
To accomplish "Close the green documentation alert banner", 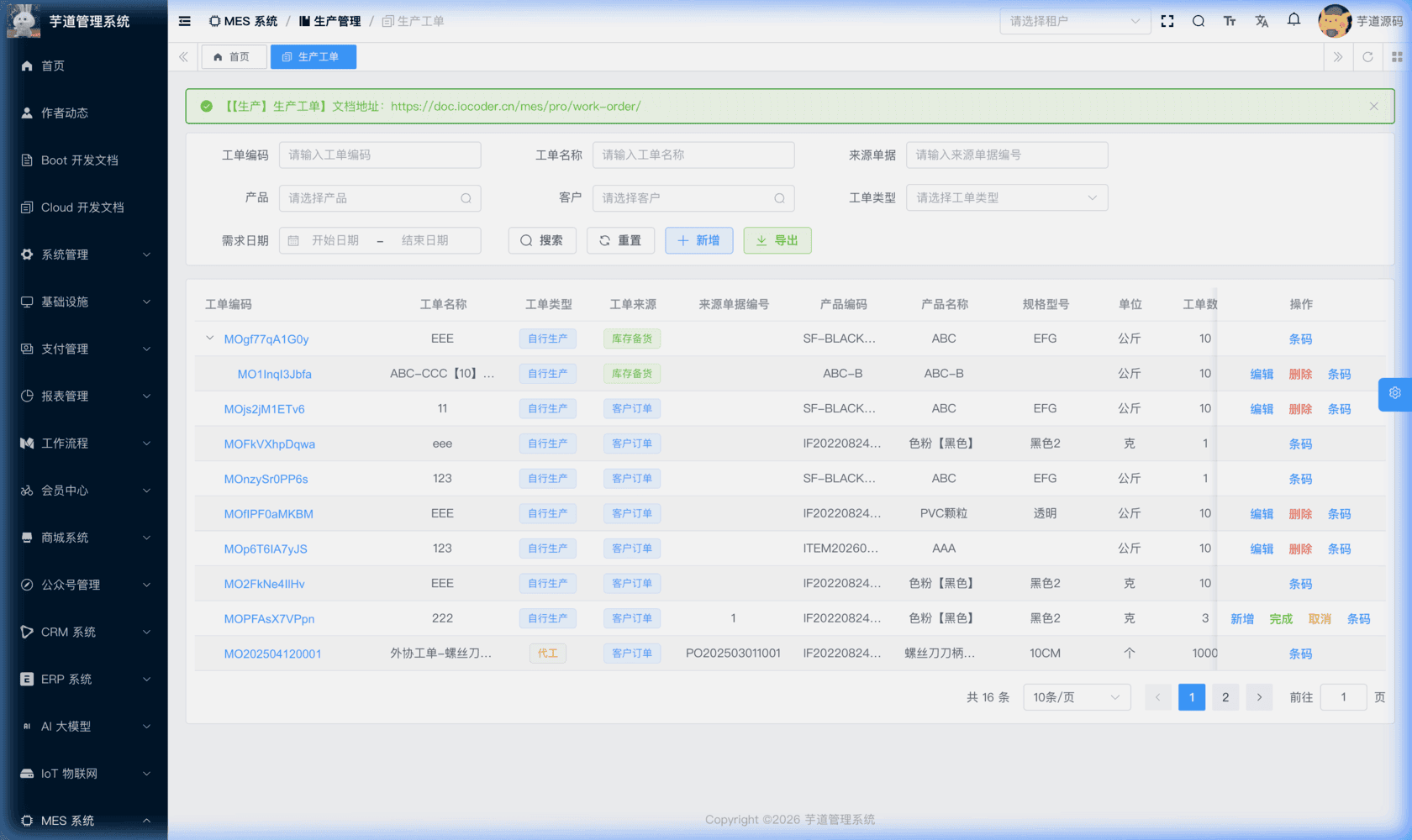I will [1373, 107].
